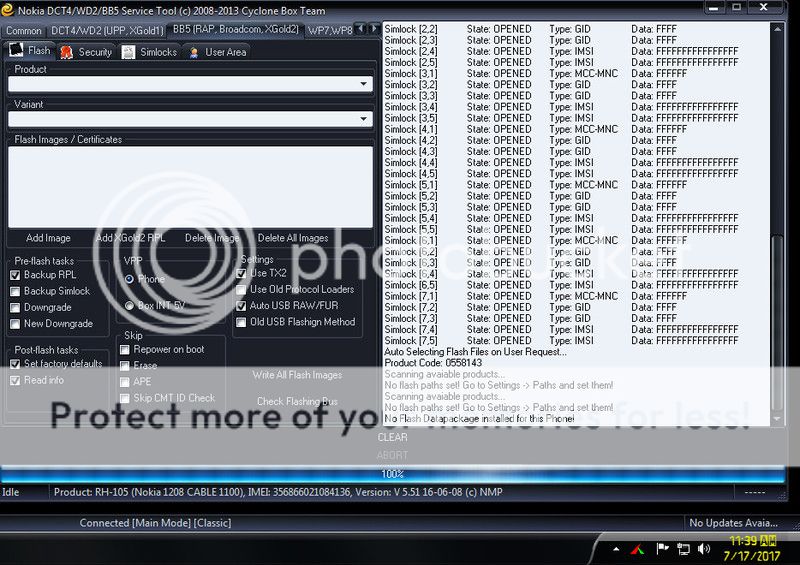Click the log output vertical scrollbar

point(778,300)
